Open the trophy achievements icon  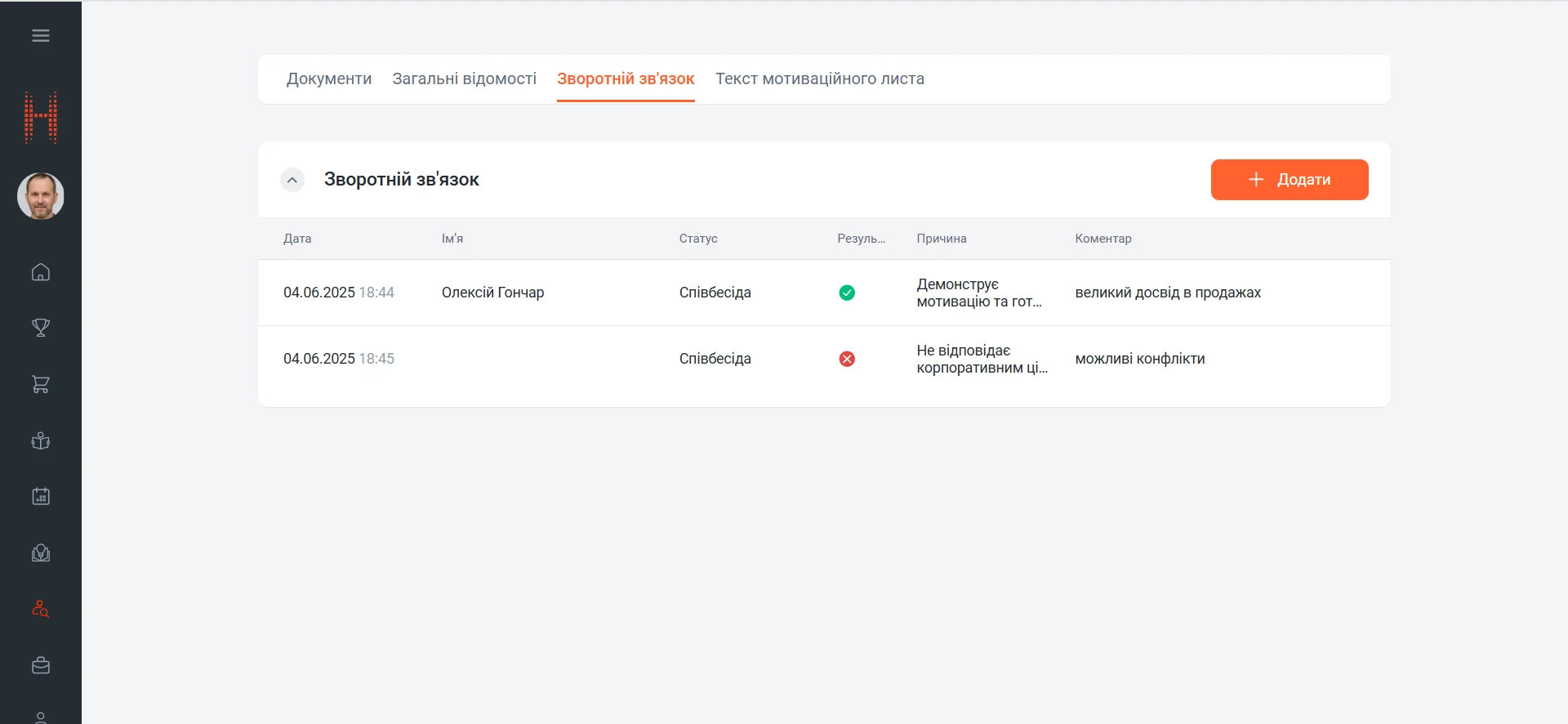[x=41, y=328]
